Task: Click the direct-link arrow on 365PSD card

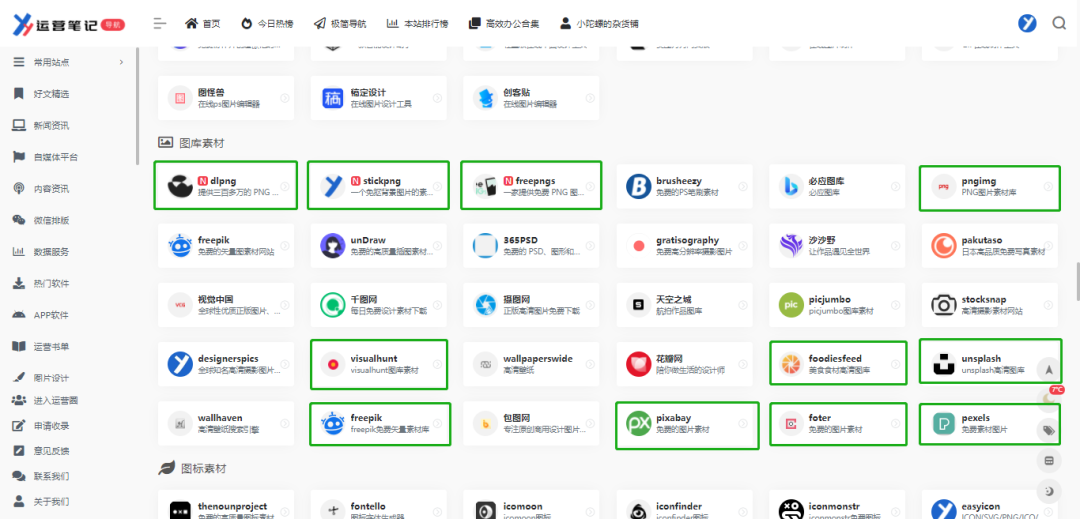Action: point(590,245)
